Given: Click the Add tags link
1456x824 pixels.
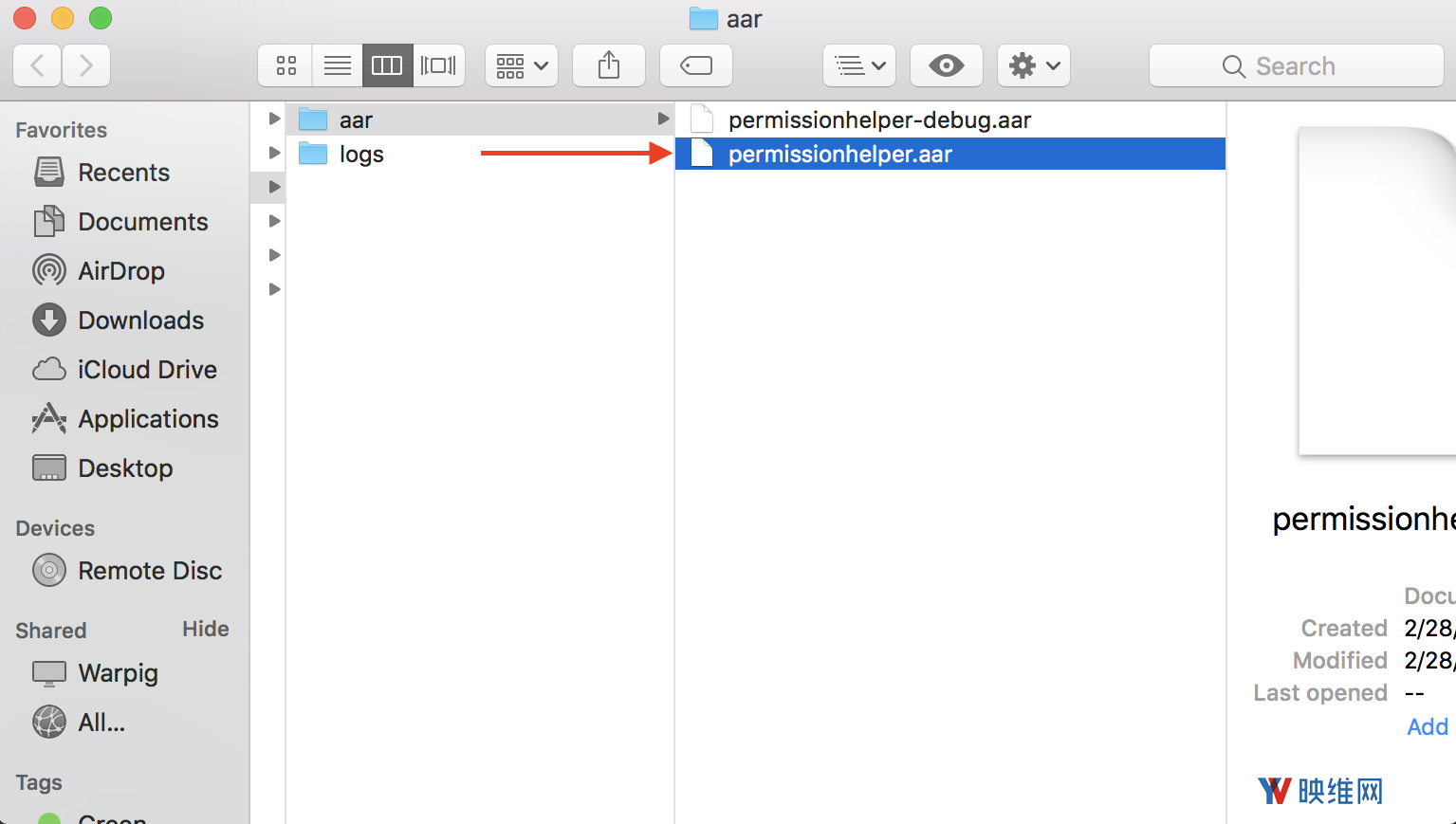Looking at the screenshot, I should pyautogui.click(x=1427, y=726).
